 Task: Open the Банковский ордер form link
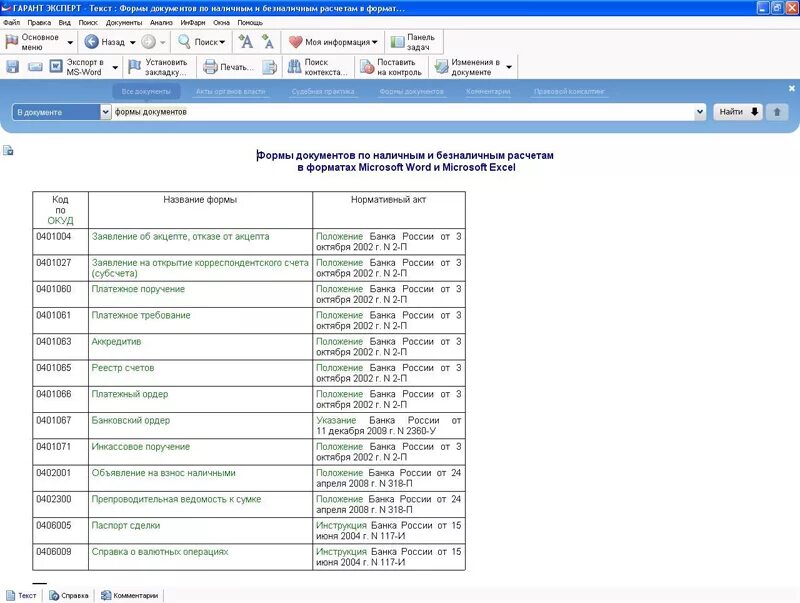click(x=131, y=420)
